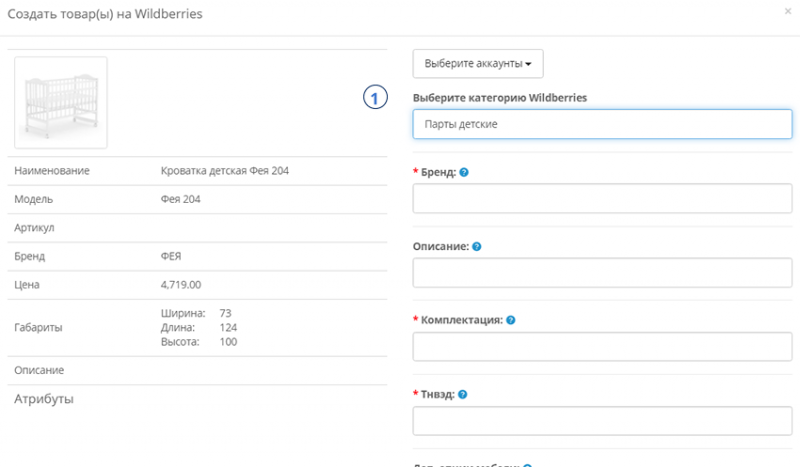Viewport: 800px width, 468px height.
Task: Click the Атрибуты section heading
Action: [x=44, y=400]
